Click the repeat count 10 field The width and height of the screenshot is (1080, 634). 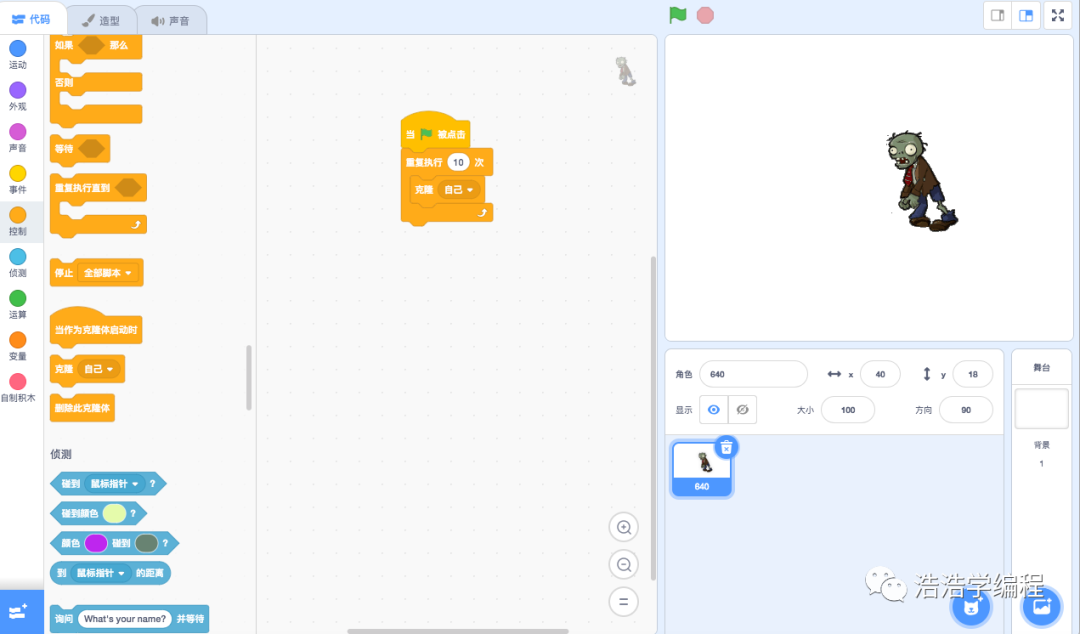click(x=458, y=163)
